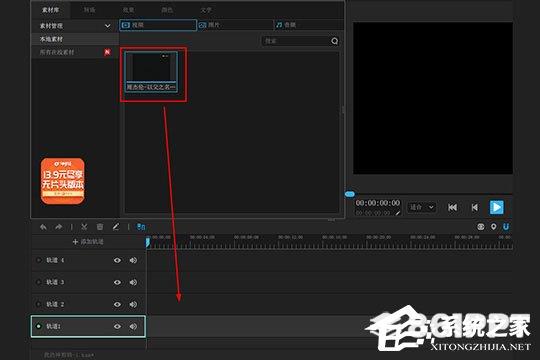Click the 轨道 3 track label
Image resolution: width=540 pixels, height=360 pixels.
55,282
